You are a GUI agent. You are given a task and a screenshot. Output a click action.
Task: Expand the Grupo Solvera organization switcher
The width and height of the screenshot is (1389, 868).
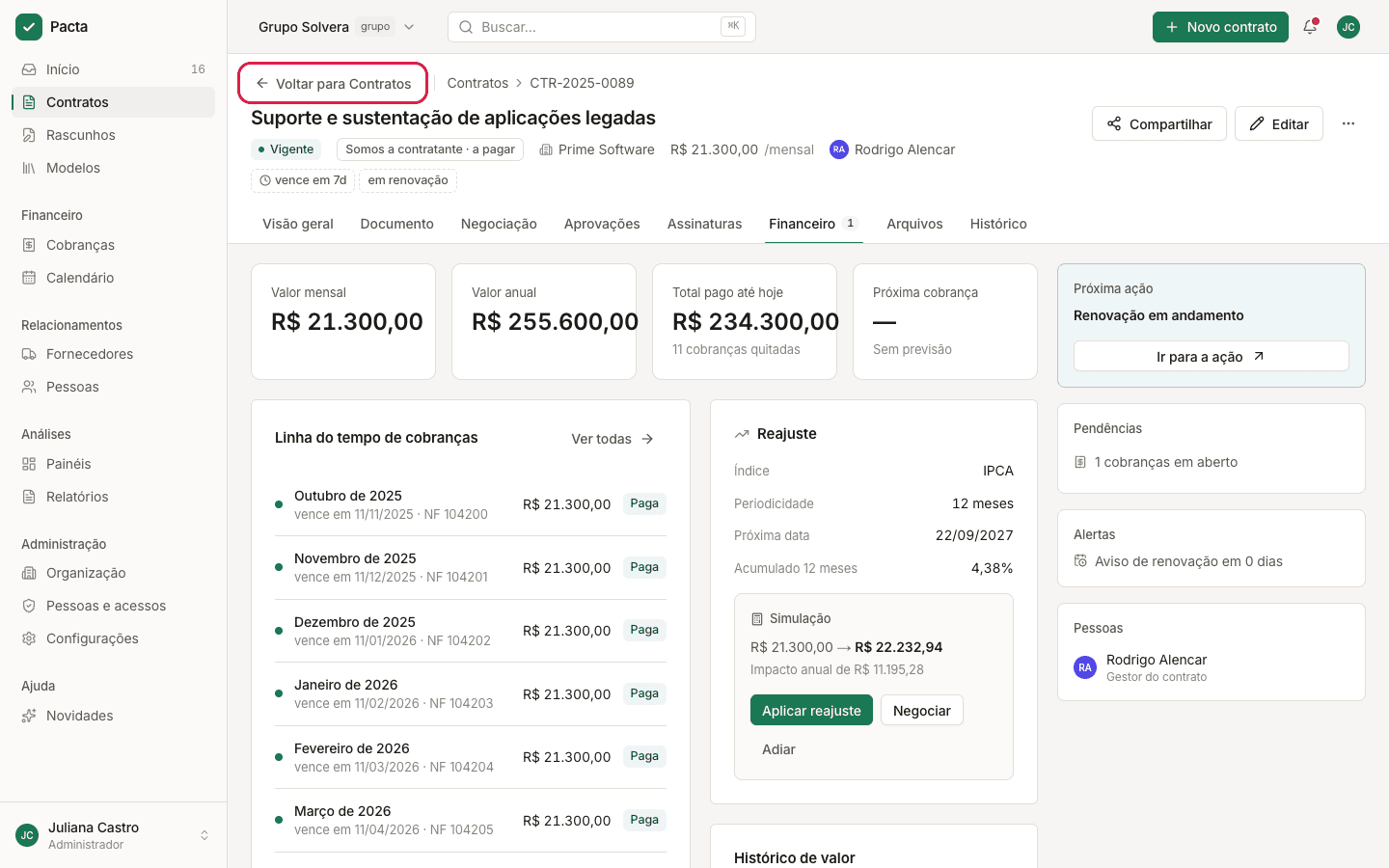pos(336,27)
